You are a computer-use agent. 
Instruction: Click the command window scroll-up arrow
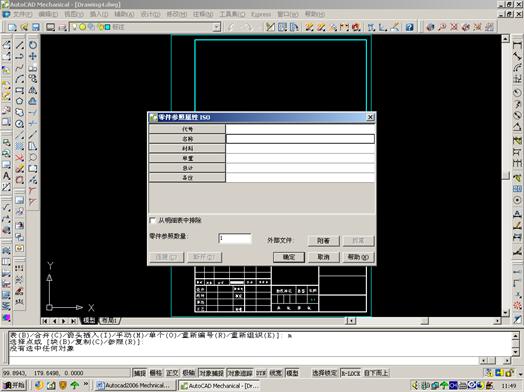point(515,336)
